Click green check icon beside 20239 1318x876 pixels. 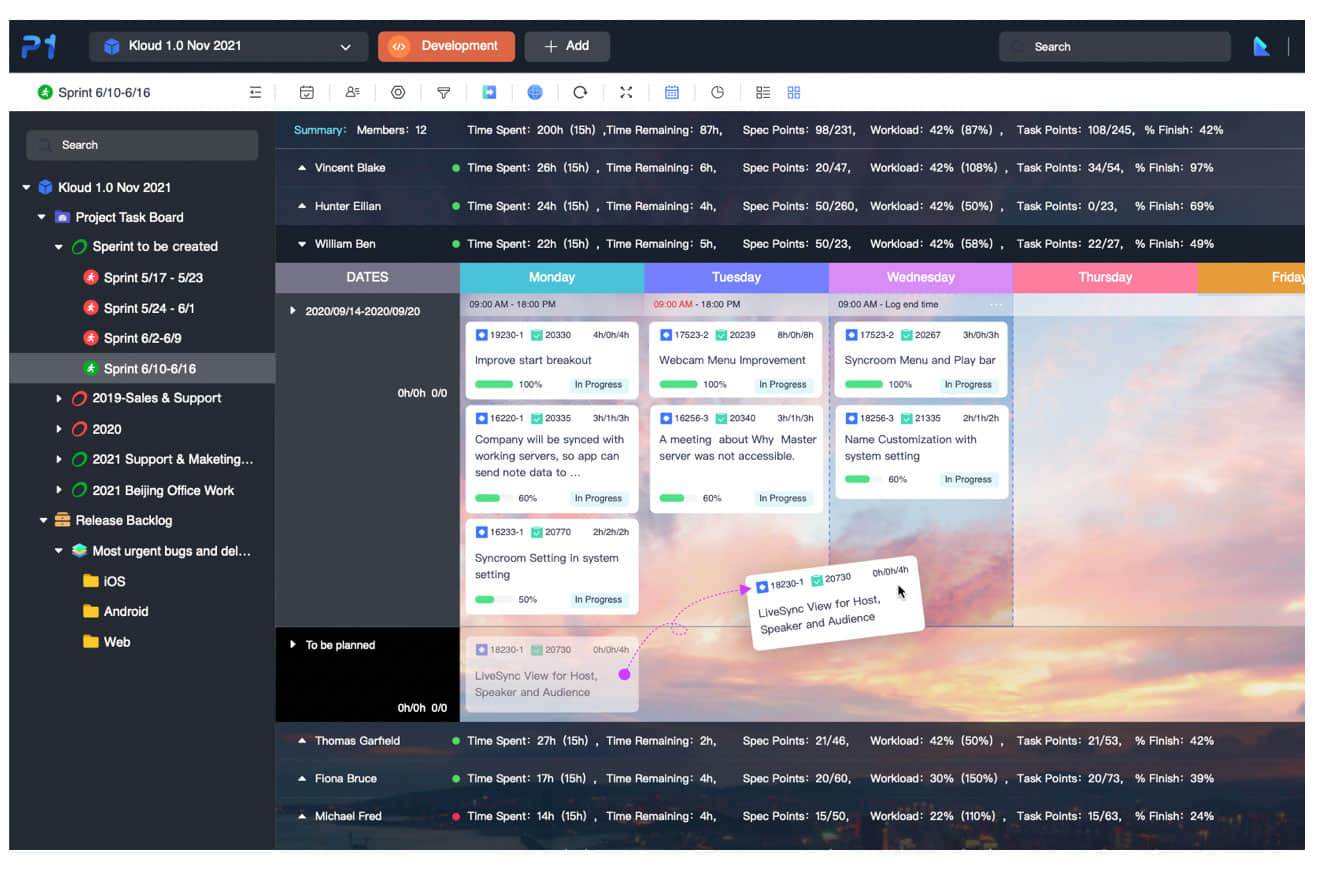point(720,335)
